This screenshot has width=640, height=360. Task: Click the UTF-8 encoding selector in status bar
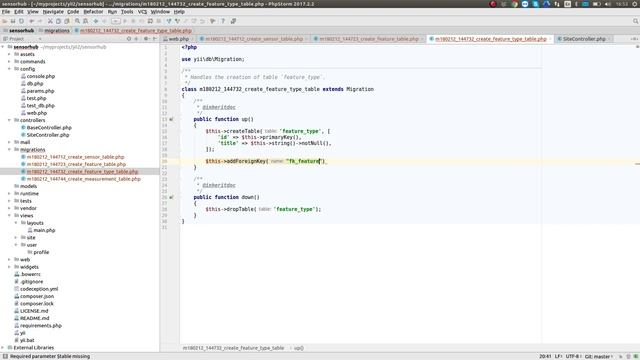tap(573, 356)
